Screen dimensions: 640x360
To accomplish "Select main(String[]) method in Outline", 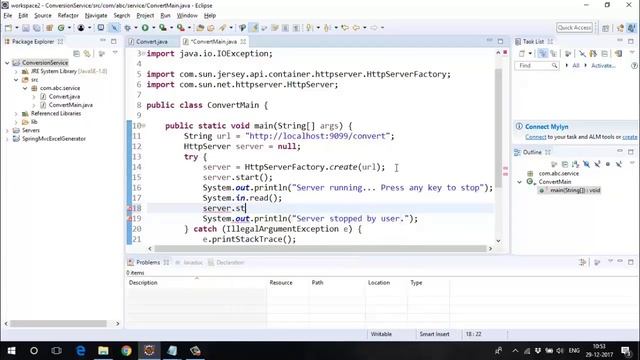I will coord(575,191).
